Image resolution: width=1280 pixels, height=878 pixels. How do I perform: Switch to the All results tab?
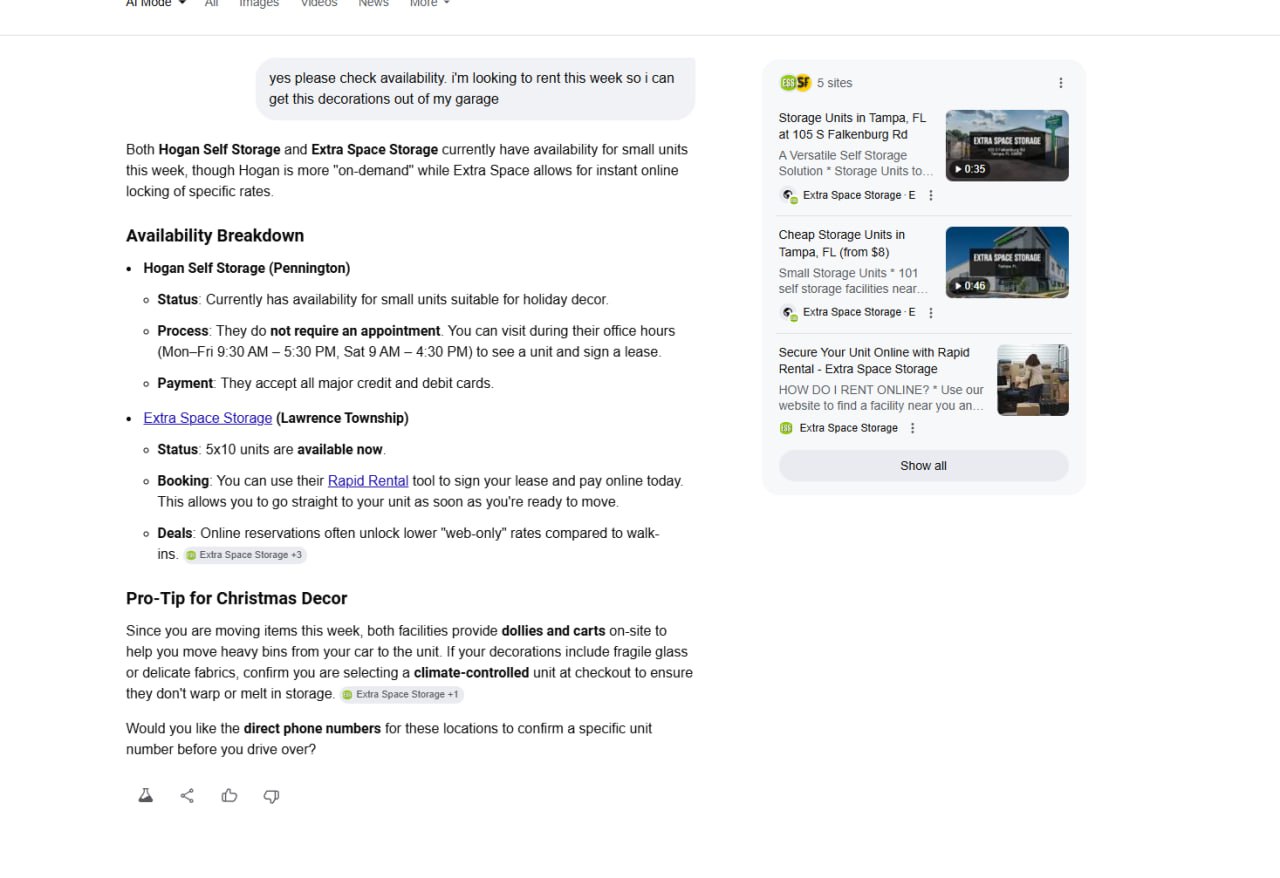coord(211,4)
